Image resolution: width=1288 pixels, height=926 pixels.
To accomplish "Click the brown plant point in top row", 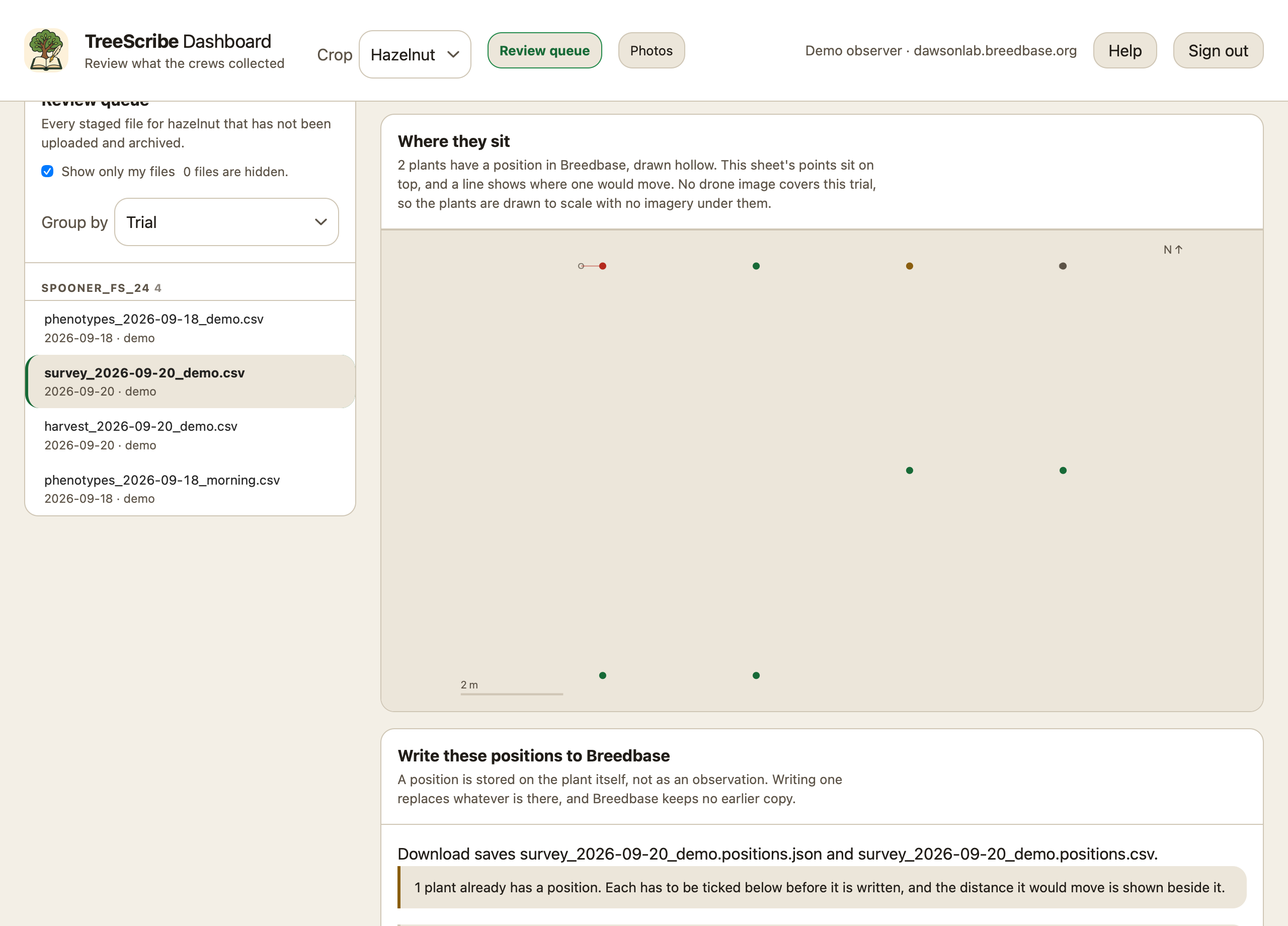I will tap(909, 266).
